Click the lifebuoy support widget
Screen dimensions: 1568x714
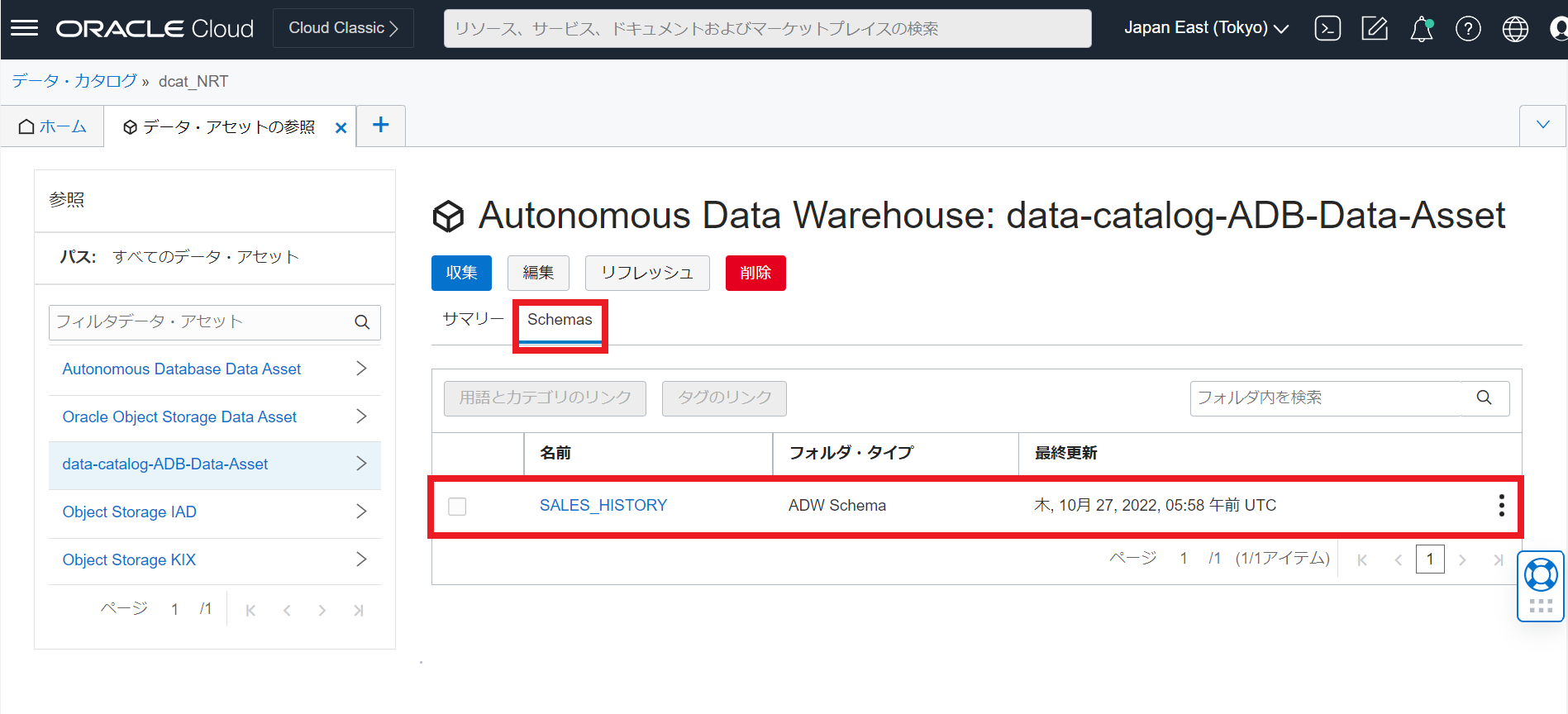tap(1541, 575)
